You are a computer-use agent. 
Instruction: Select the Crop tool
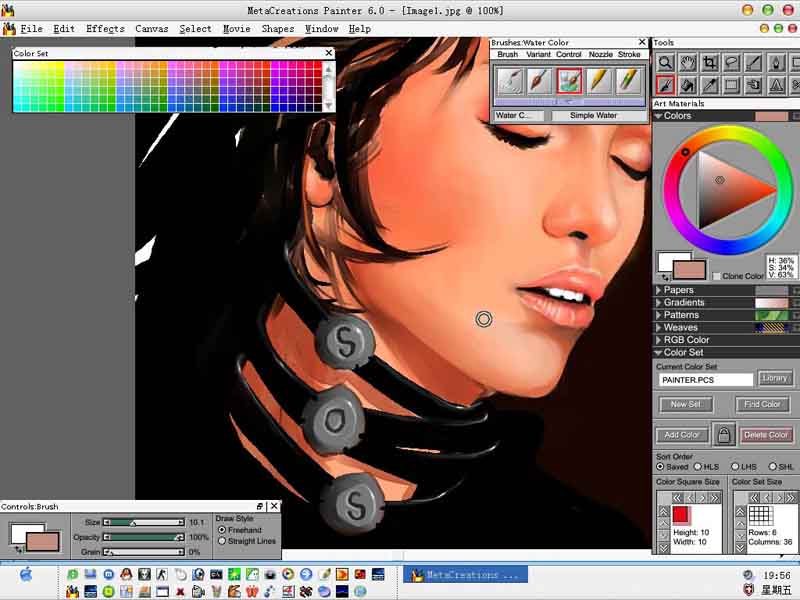pyautogui.click(x=710, y=63)
